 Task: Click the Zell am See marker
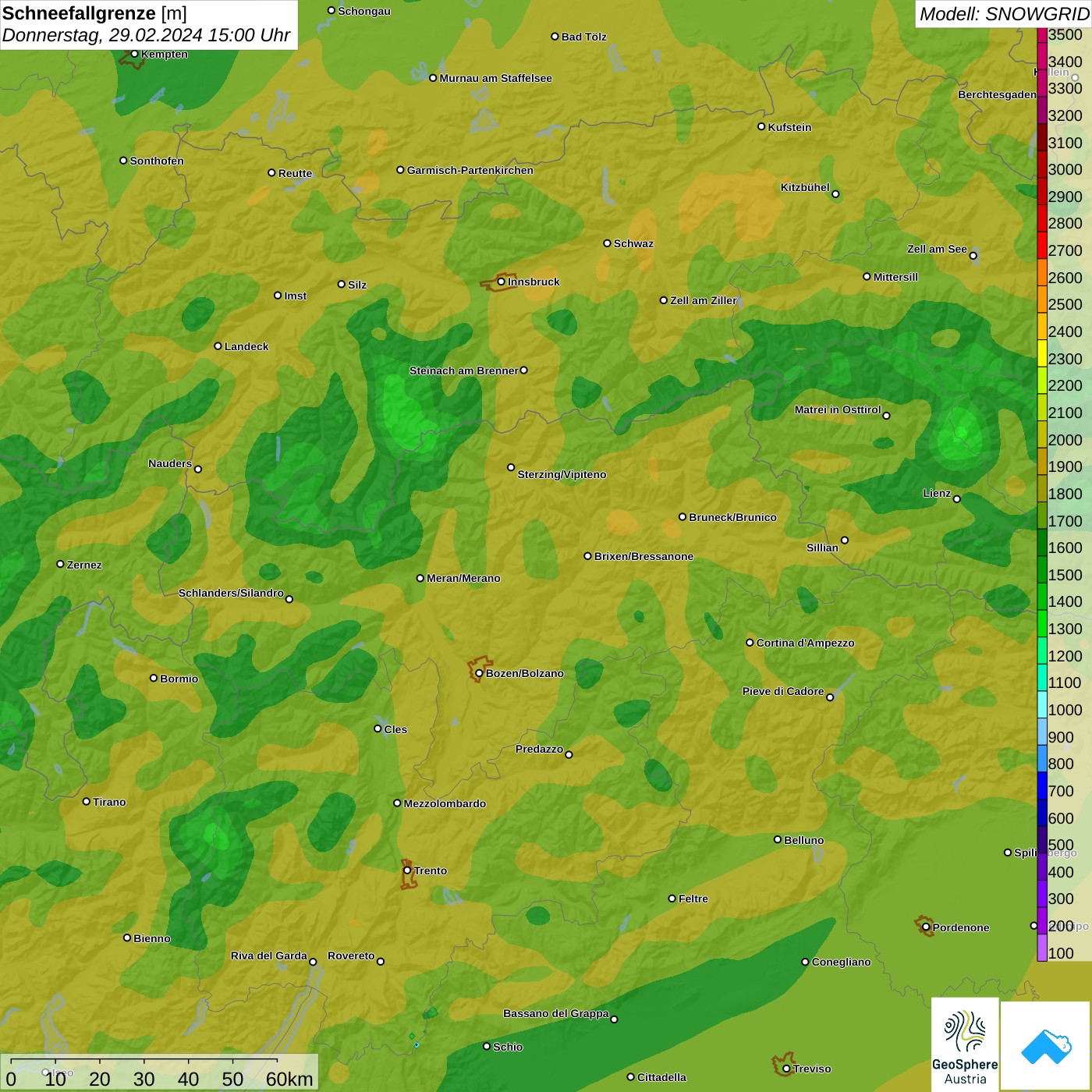pyautogui.click(x=973, y=255)
